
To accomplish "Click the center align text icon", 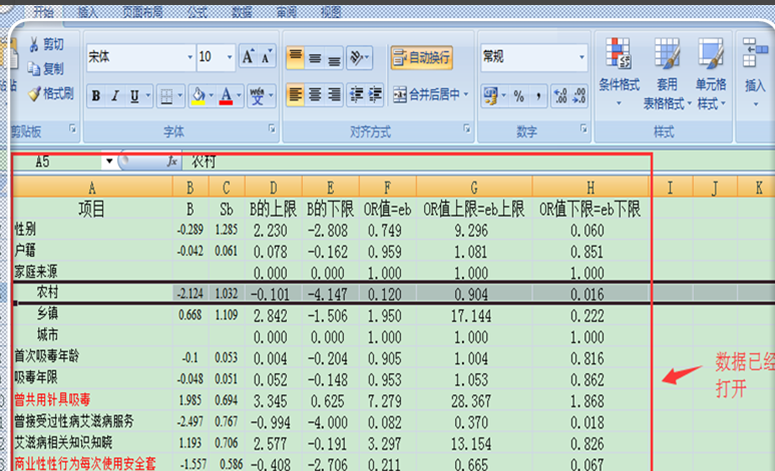I will [x=315, y=95].
